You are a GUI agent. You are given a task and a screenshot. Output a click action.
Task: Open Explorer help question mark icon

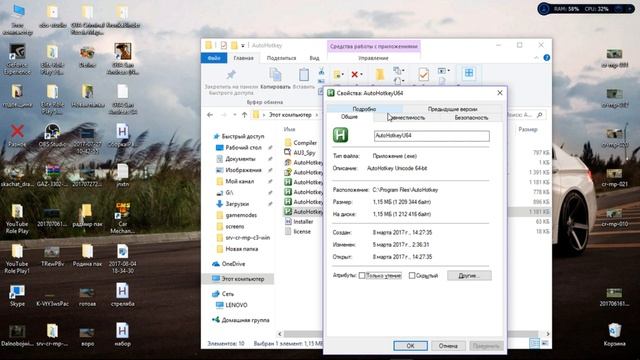547,58
